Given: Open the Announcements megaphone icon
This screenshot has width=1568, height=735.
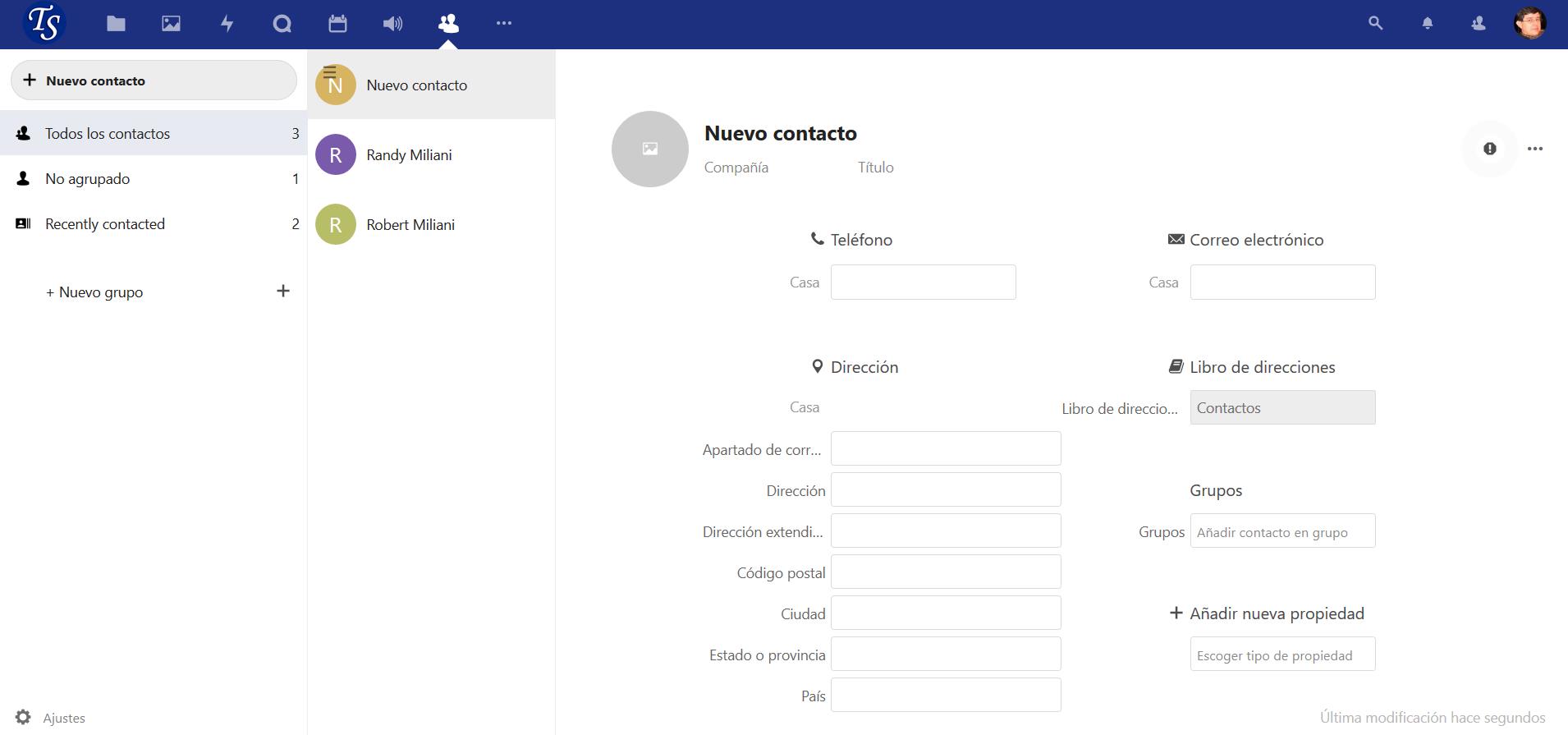Looking at the screenshot, I should click(392, 24).
